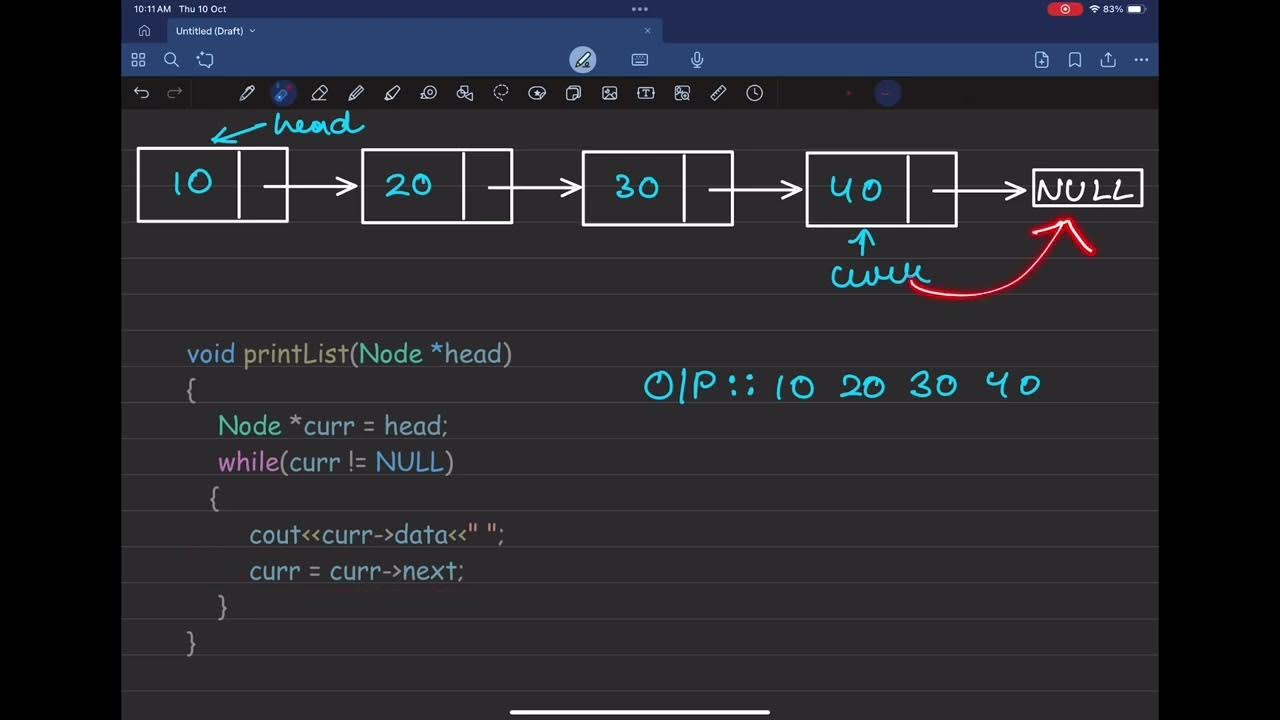Open the more options menu with three dots
The height and width of the screenshot is (720, 1280).
[1141, 60]
